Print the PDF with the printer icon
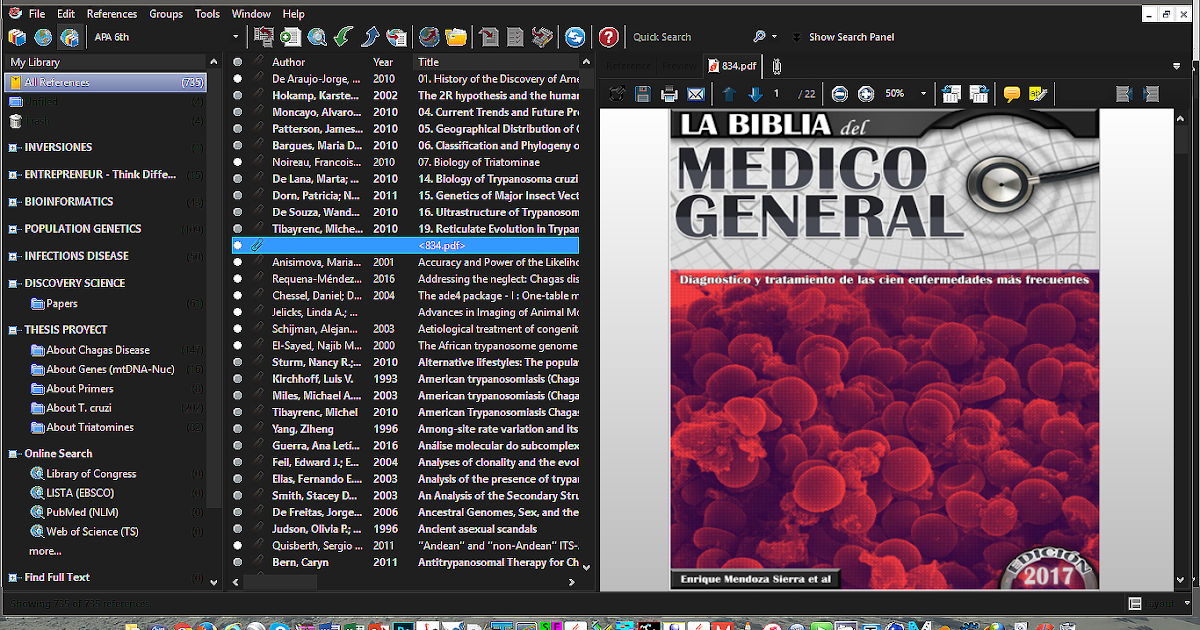Viewport: 1200px width, 630px height. point(669,94)
